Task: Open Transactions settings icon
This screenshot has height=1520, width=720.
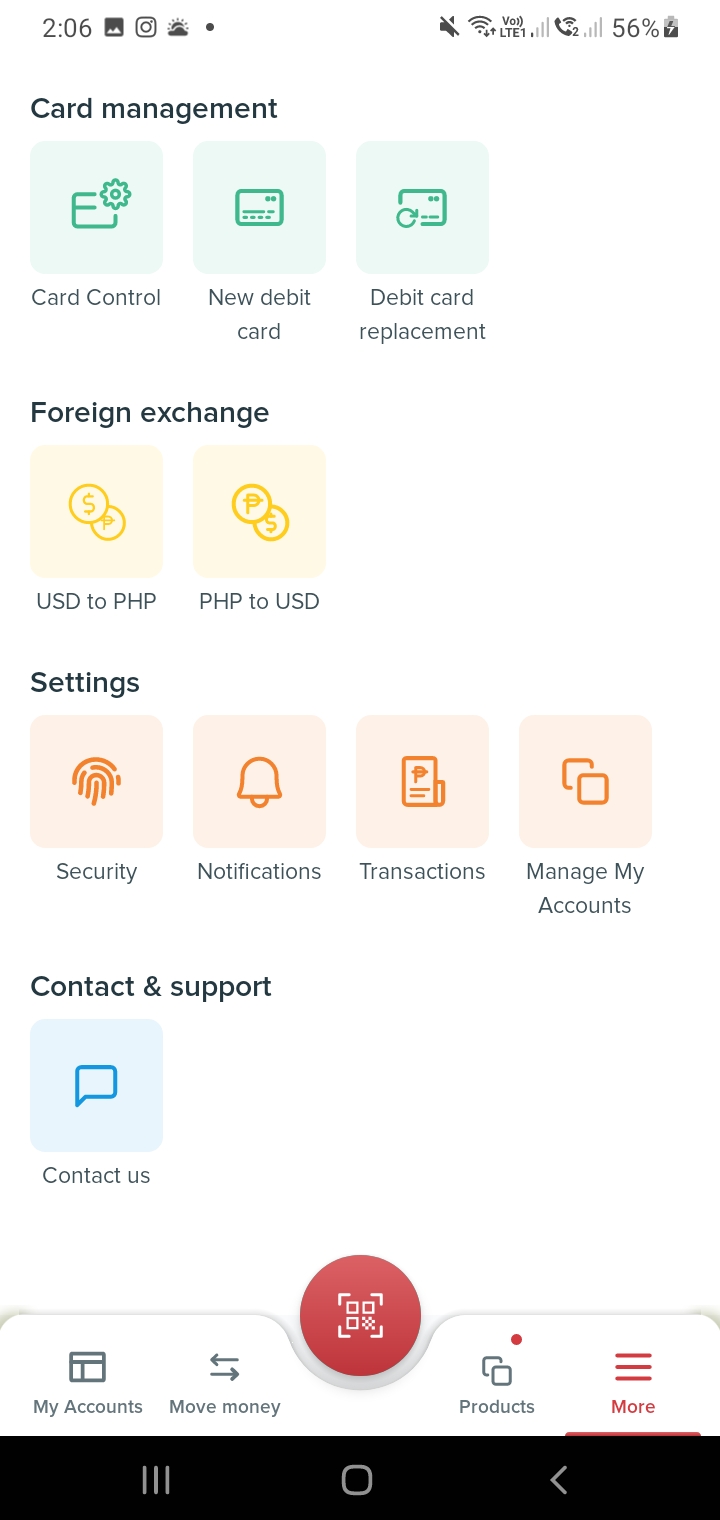Action: [422, 781]
